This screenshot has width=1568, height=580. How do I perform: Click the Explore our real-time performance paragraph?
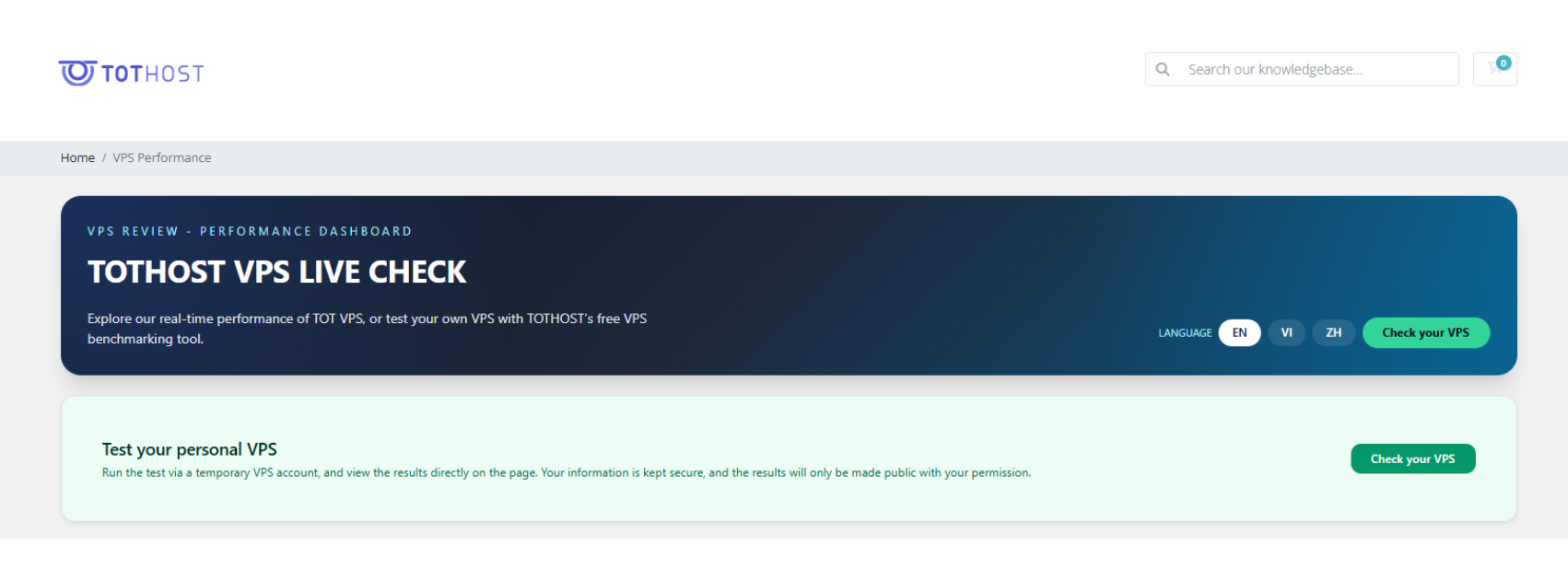(x=368, y=329)
